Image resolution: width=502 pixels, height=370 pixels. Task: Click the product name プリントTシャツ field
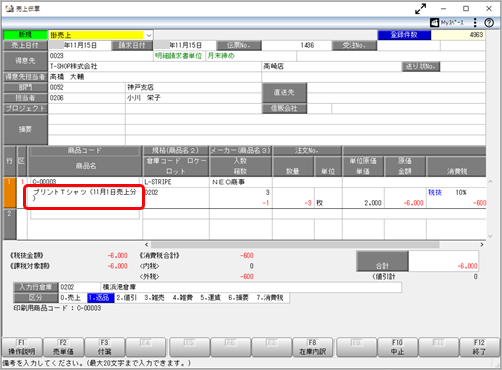click(85, 197)
